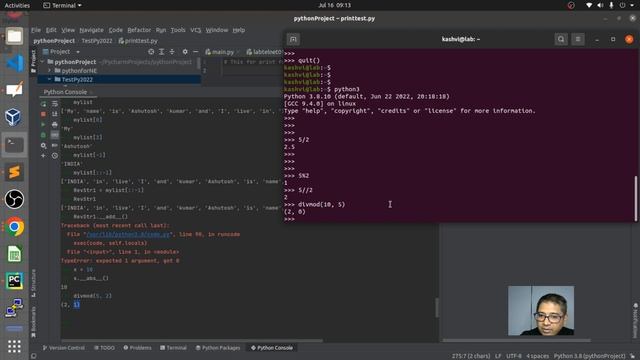Toggle the Project side tool window button
Screen dimensions: 640x360
[33, 61]
